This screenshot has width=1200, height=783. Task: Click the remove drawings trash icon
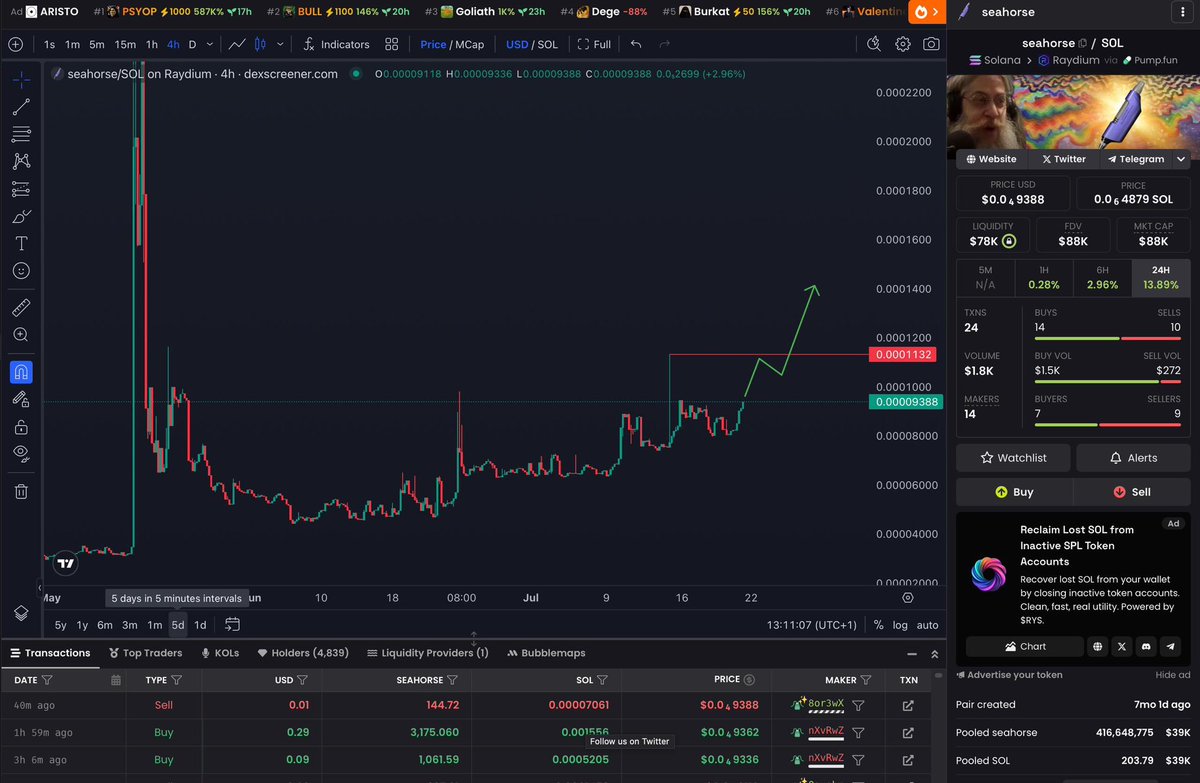tap(21, 491)
